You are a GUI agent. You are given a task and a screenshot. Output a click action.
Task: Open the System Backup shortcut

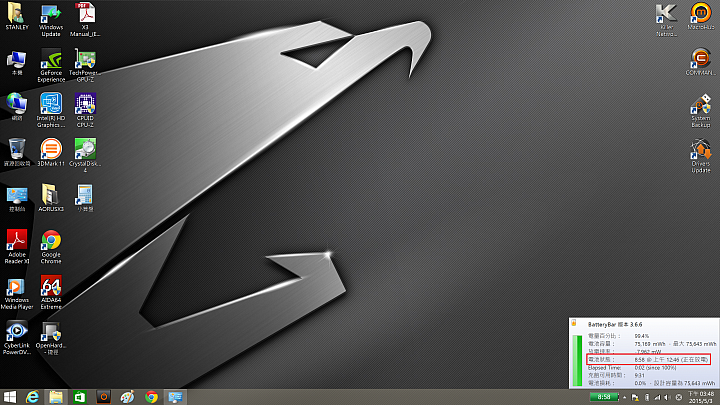pos(701,111)
